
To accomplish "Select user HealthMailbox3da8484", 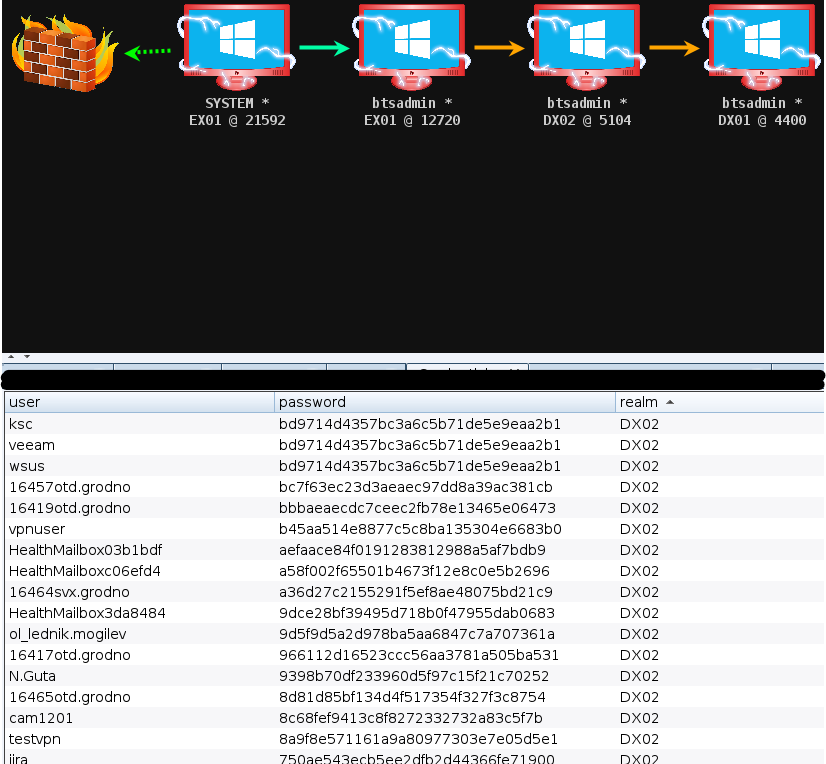I will (x=87, y=613).
